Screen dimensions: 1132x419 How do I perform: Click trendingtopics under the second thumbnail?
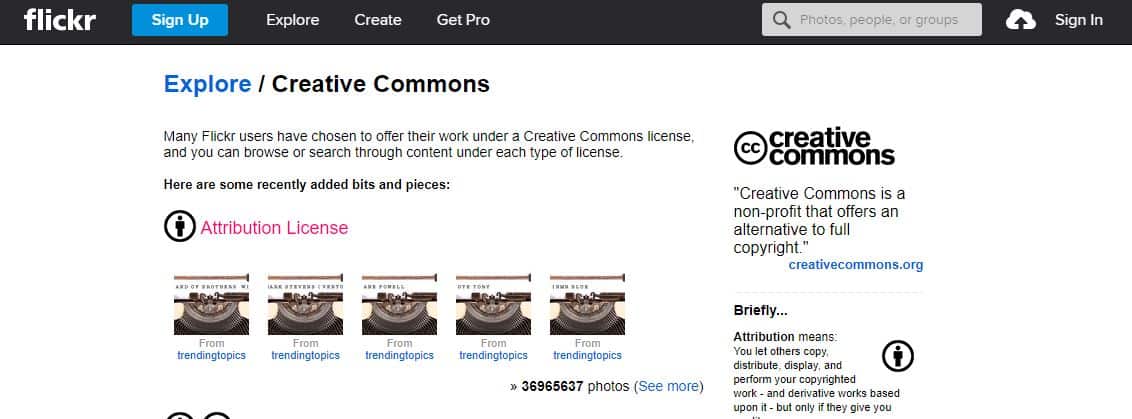305,355
